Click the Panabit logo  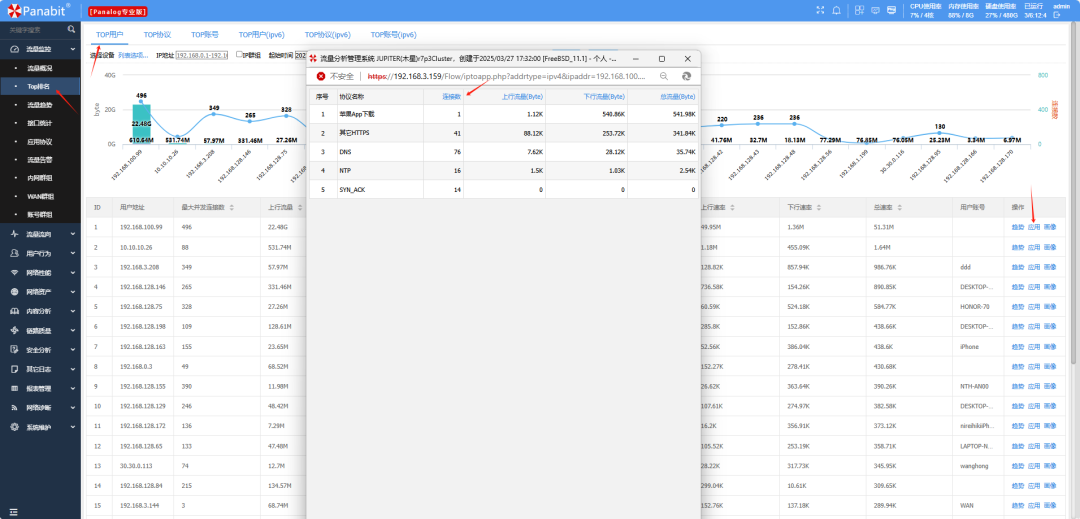pyautogui.click(x=40, y=10)
